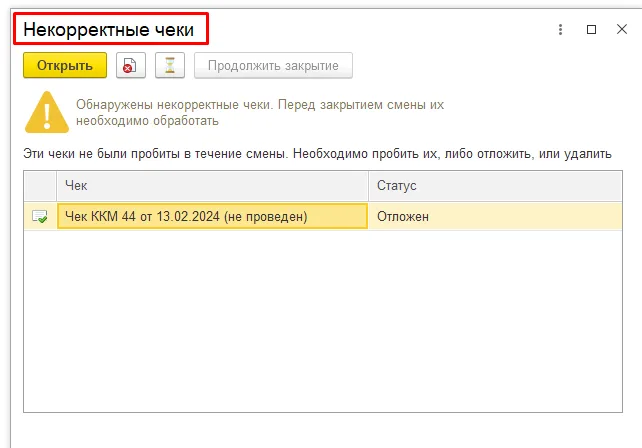Image resolution: width=642 pixels, height=448 pixels.
Task: Click the Продолжить закрытие button
Action: click(x=273, y=65)
